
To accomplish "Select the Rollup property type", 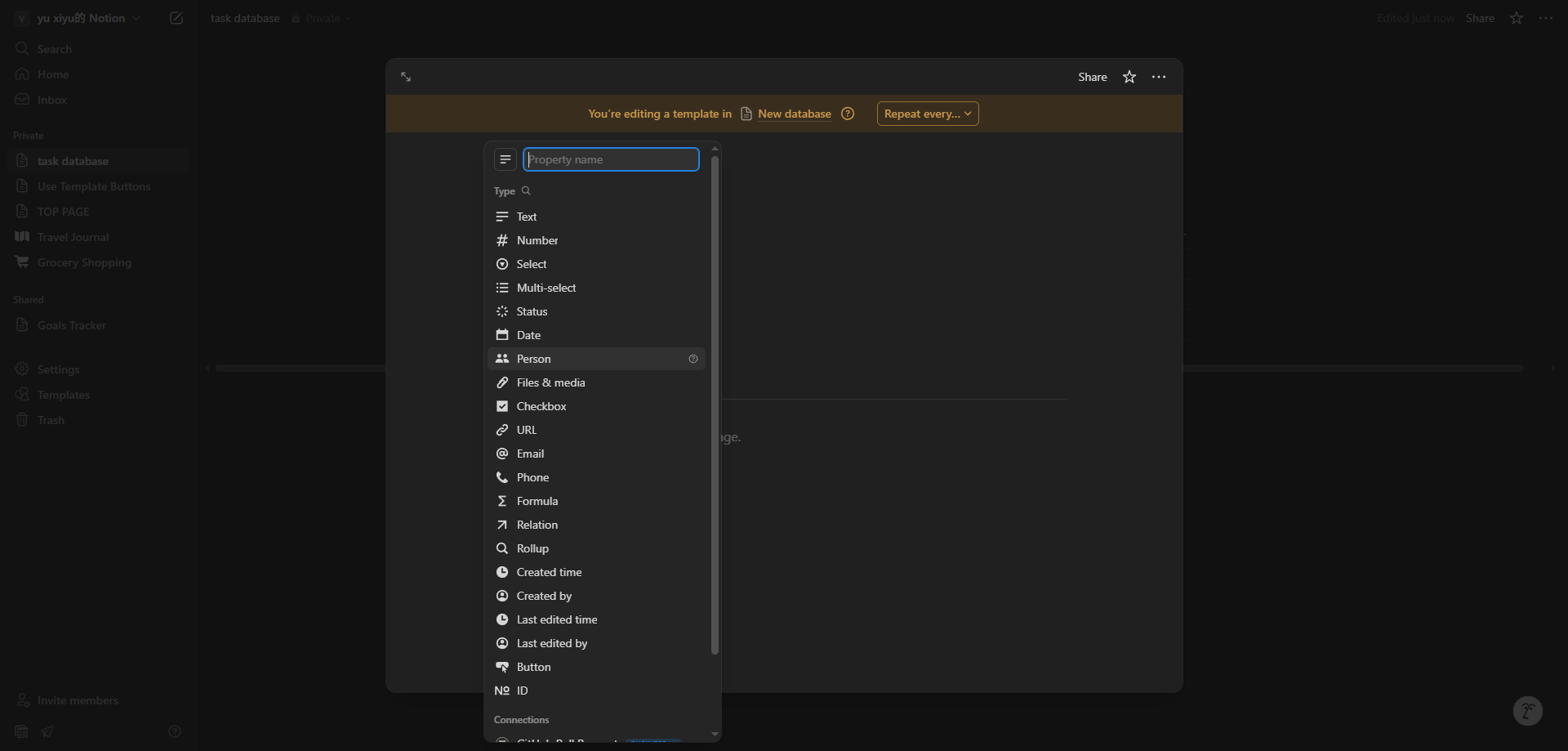I will point(596,548).
